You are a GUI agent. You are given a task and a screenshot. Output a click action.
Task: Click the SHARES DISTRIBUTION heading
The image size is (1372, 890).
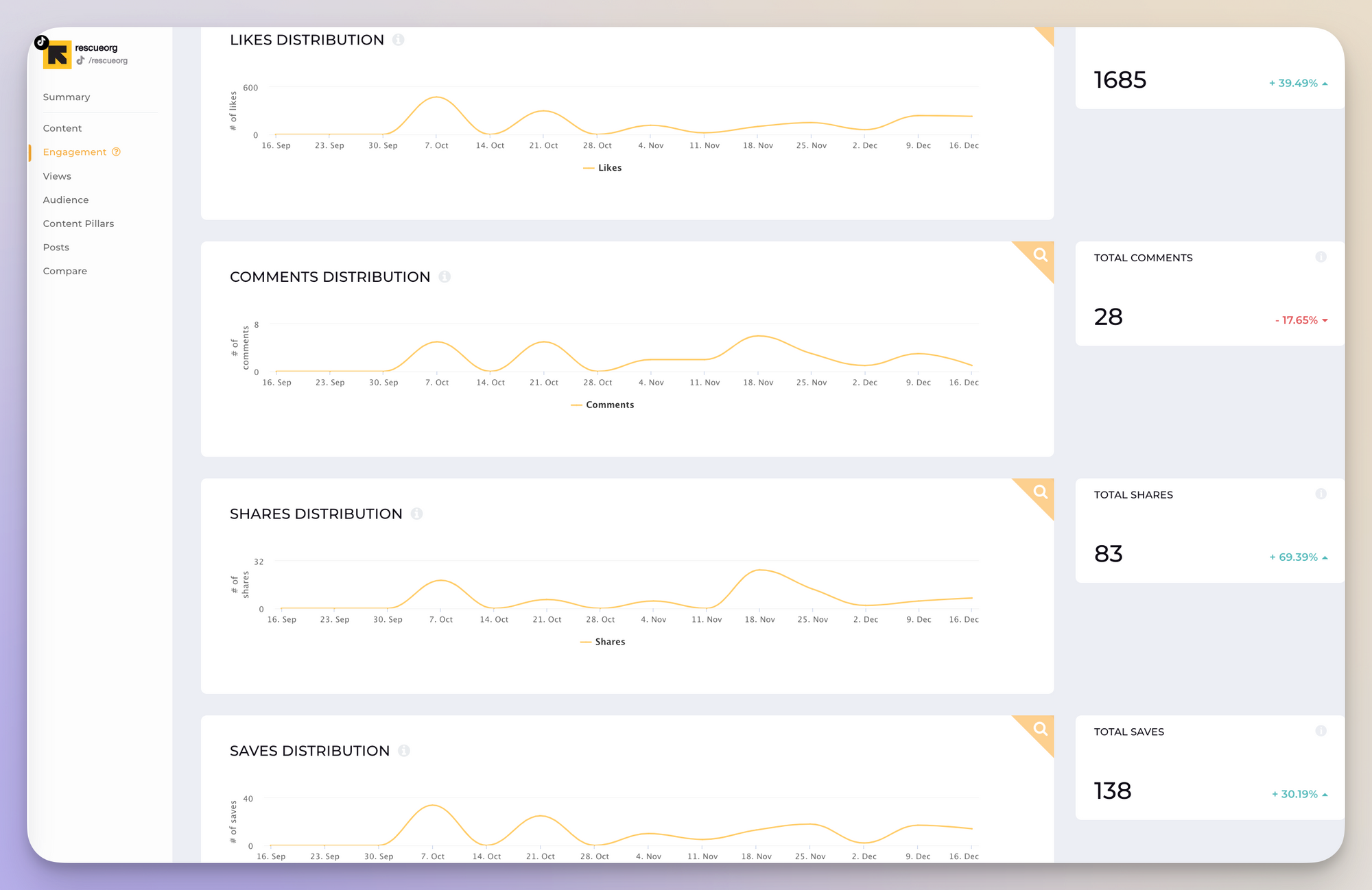(x=316, y=514)
